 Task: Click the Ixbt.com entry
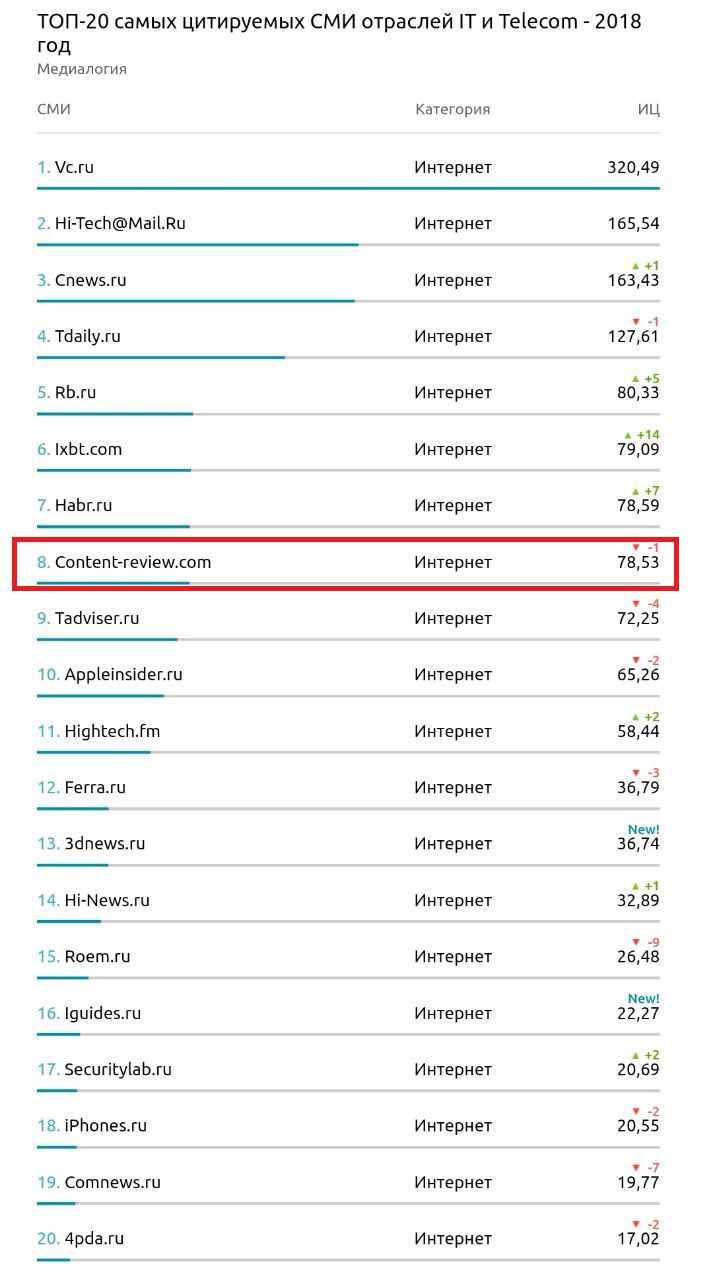pyautogui.click(x=88, y=449)
